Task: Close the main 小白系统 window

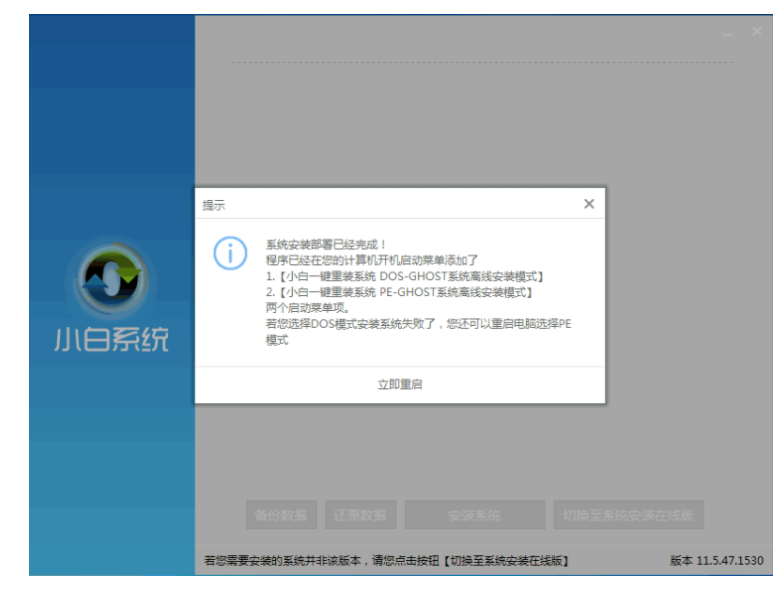Action: point(757,33)
